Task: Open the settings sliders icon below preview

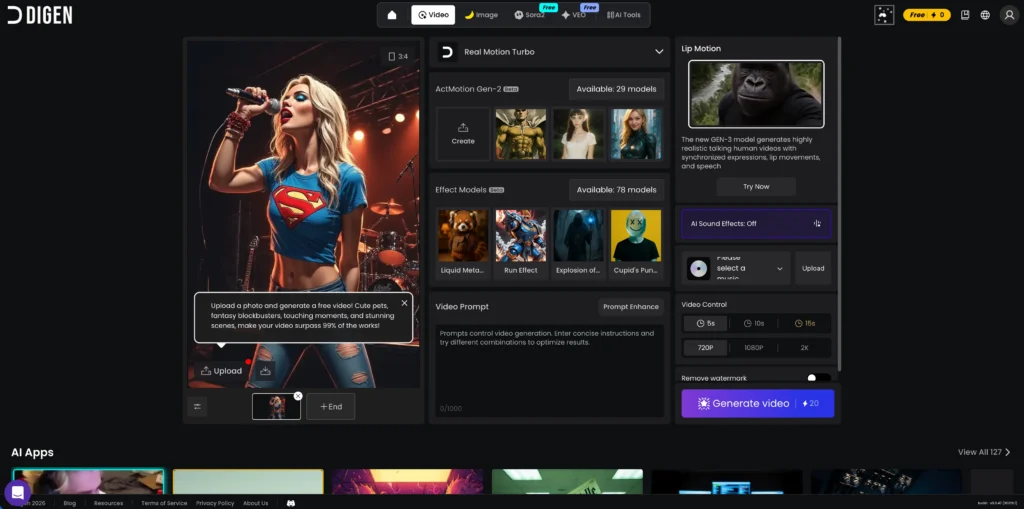Action: click(x=197, y=406)
